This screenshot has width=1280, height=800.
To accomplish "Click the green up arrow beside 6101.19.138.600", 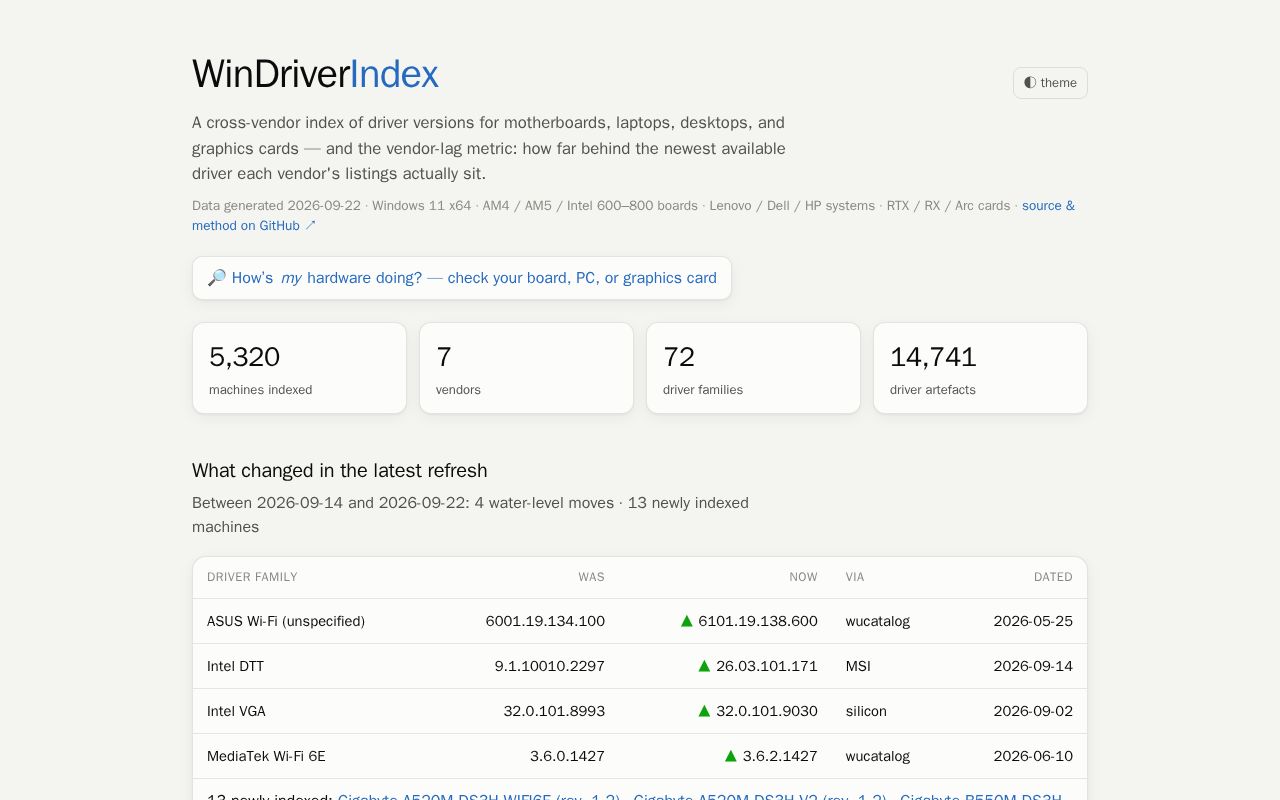I will click(687, 621).
